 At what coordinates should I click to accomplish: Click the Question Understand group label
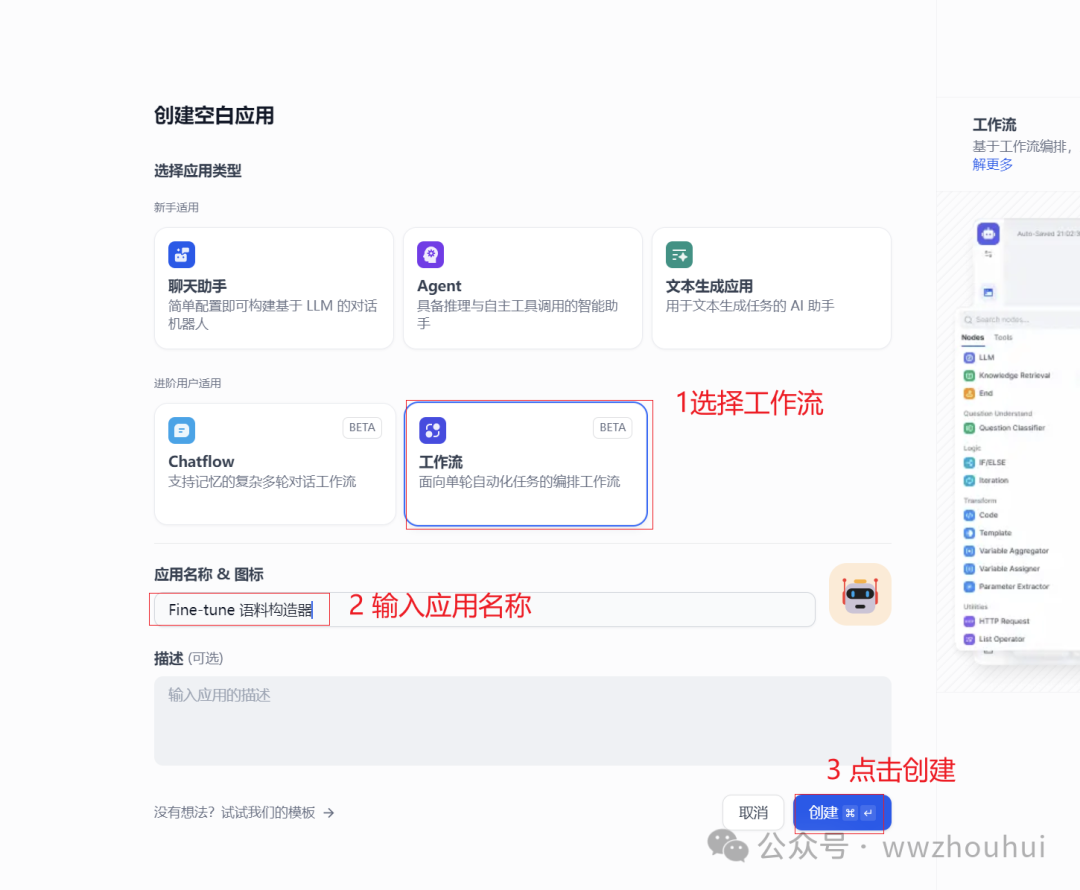(997, 413)
